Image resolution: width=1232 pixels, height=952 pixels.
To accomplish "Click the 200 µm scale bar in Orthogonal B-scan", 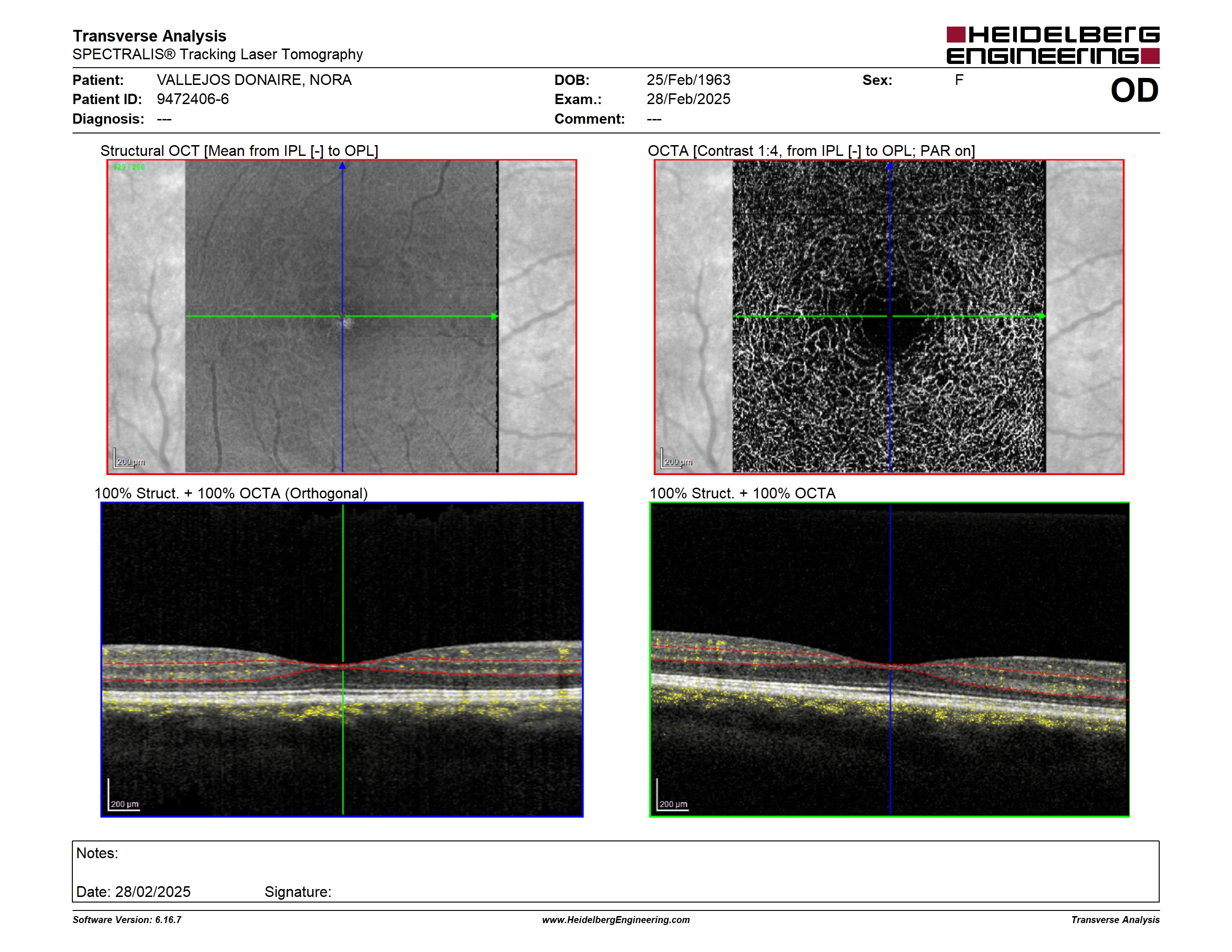I will click(124, 795).
